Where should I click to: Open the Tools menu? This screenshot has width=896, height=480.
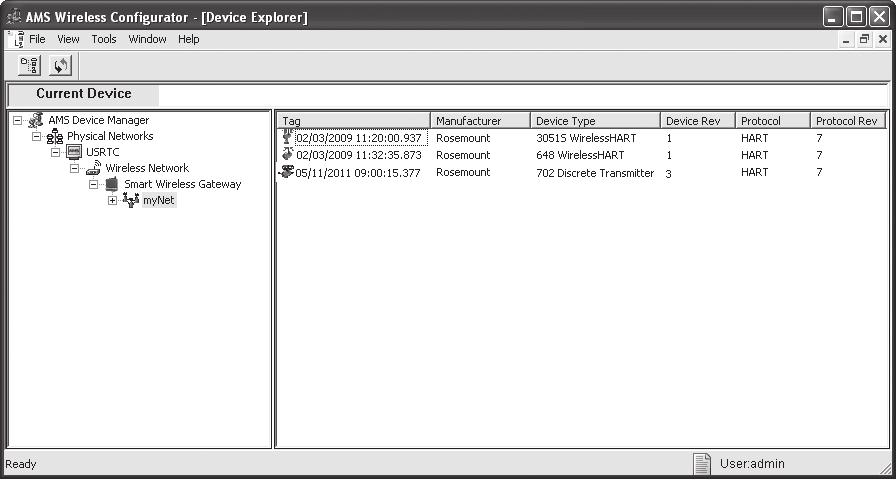pos(104,39)
